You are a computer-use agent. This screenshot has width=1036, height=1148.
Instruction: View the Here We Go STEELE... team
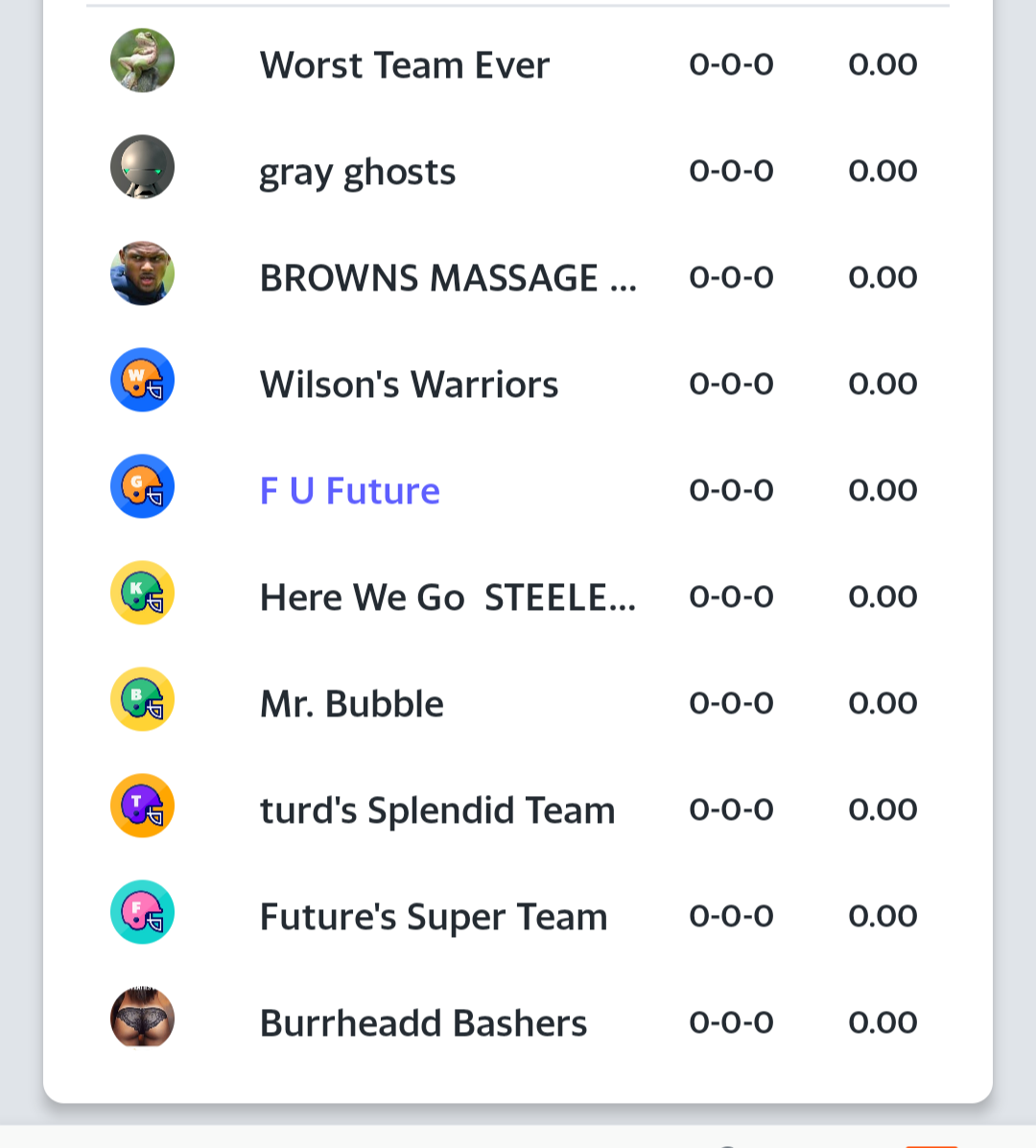448,597
